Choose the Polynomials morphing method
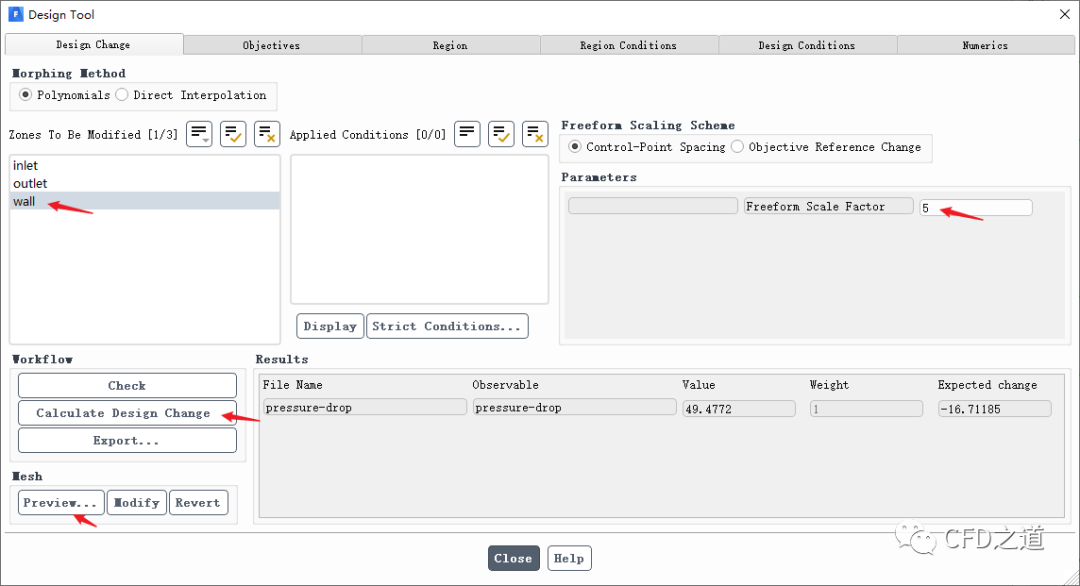 (26, 95)
